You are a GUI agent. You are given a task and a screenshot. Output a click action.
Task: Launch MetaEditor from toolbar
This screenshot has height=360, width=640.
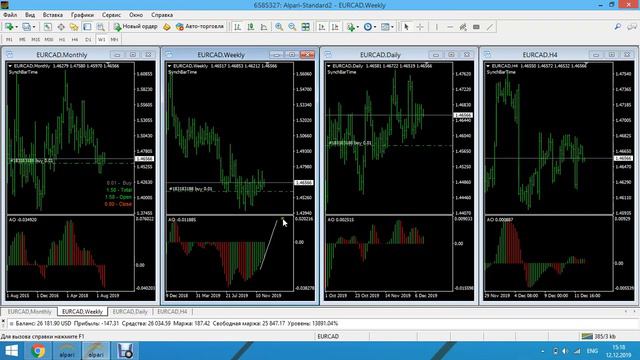167,27
